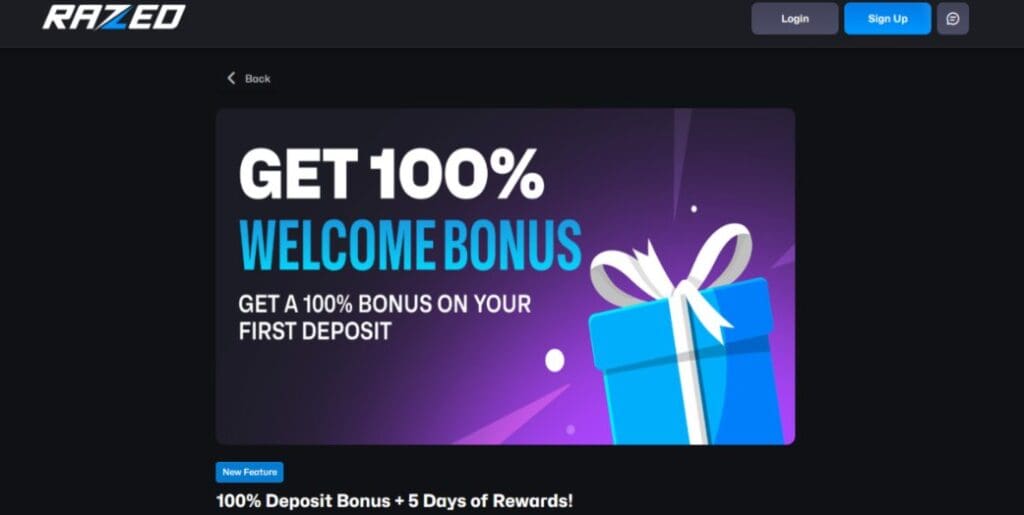Open the chat bubble icon in header
This screenshot has height=515, width=1024.
tap(953, 19)
